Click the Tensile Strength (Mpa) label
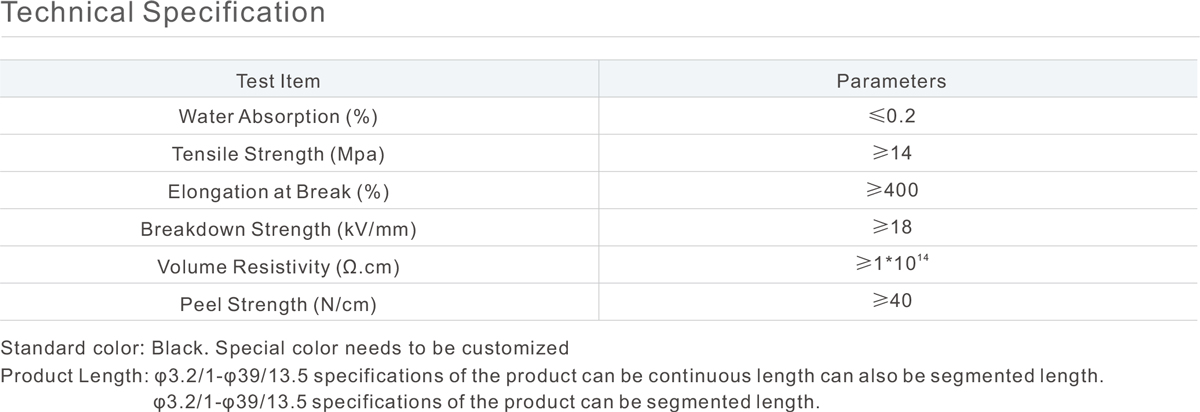The width and height of the screenshot is (1200, 412). pyautogui.click(x=278, y=155)
